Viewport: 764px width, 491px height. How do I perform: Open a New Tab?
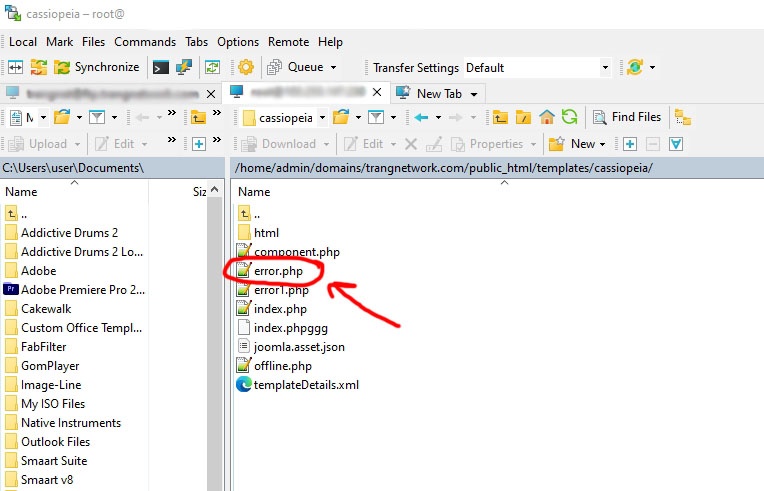[429, 93]
